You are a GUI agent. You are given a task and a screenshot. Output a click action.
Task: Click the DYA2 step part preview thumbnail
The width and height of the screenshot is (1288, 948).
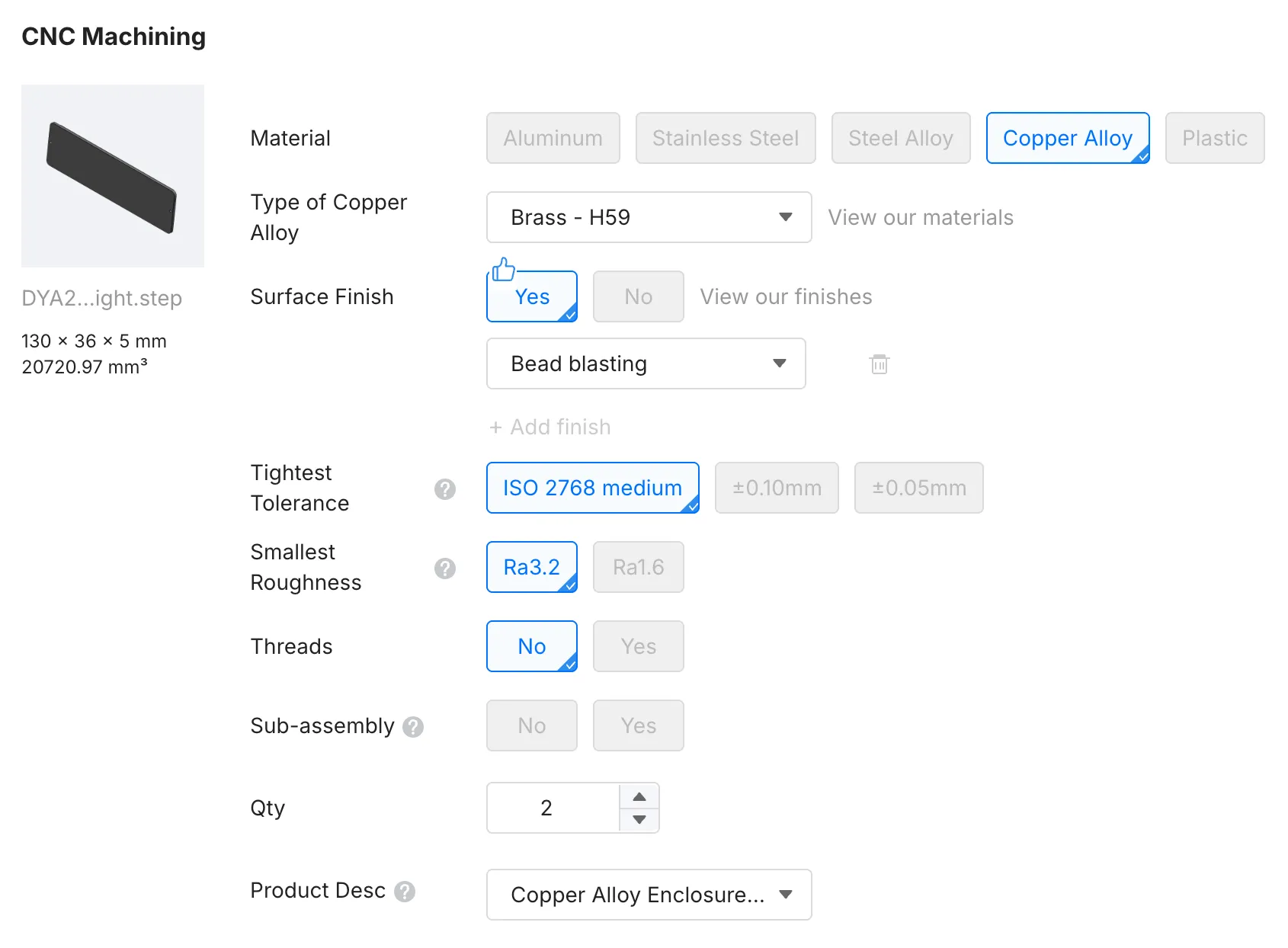pos(113,176)
